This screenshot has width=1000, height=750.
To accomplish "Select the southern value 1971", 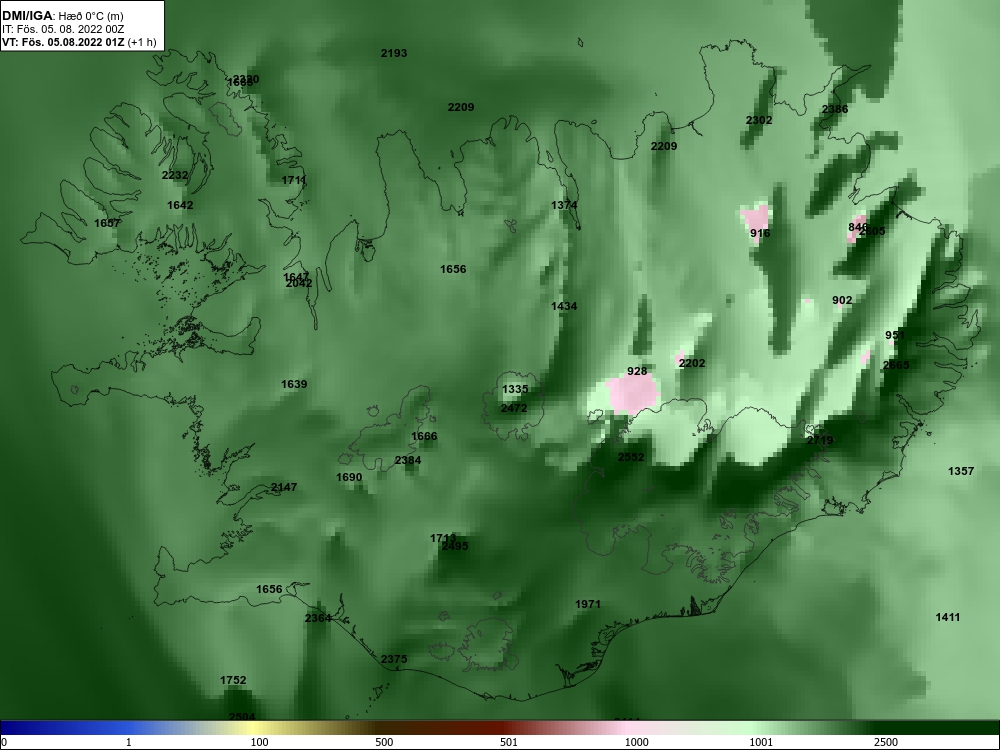I will [587, 604].
